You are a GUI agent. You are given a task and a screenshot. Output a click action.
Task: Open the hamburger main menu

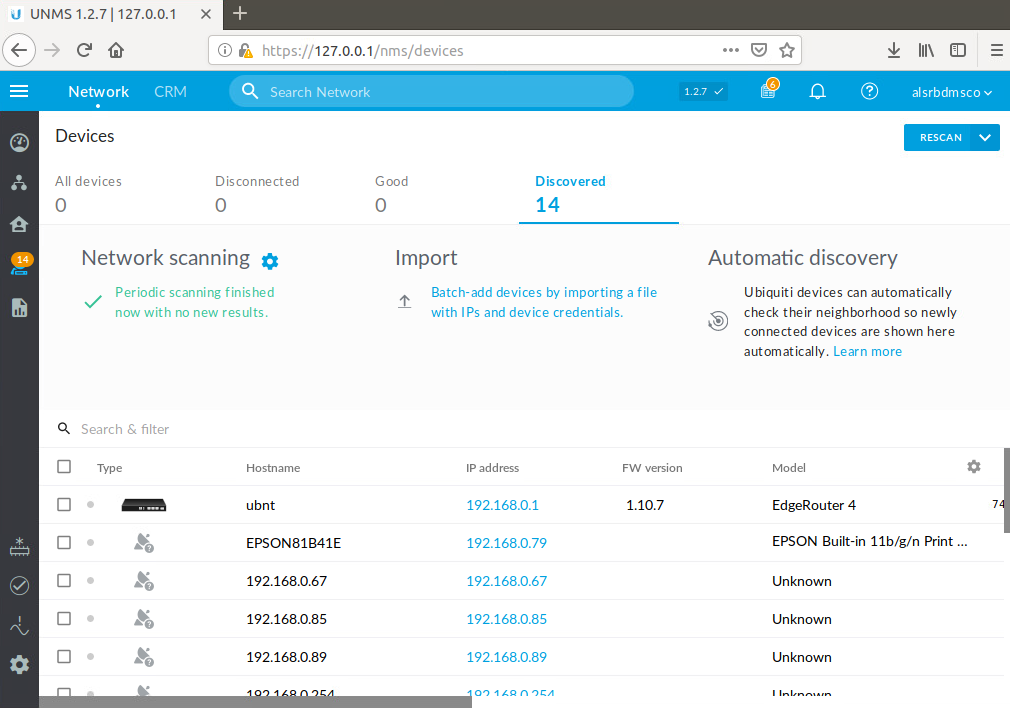(x=19, y=91)
